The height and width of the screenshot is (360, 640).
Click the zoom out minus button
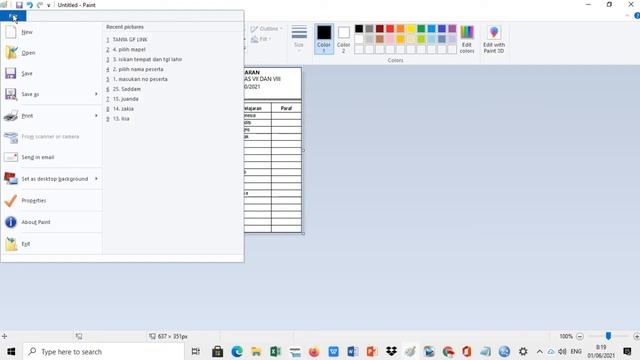tap(580, 336)
